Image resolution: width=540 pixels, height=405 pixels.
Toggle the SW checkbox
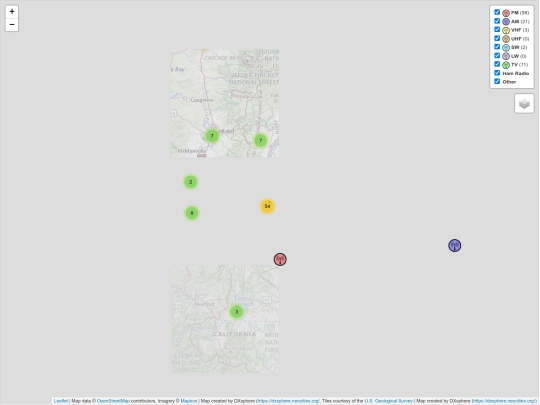coord(497,47)
